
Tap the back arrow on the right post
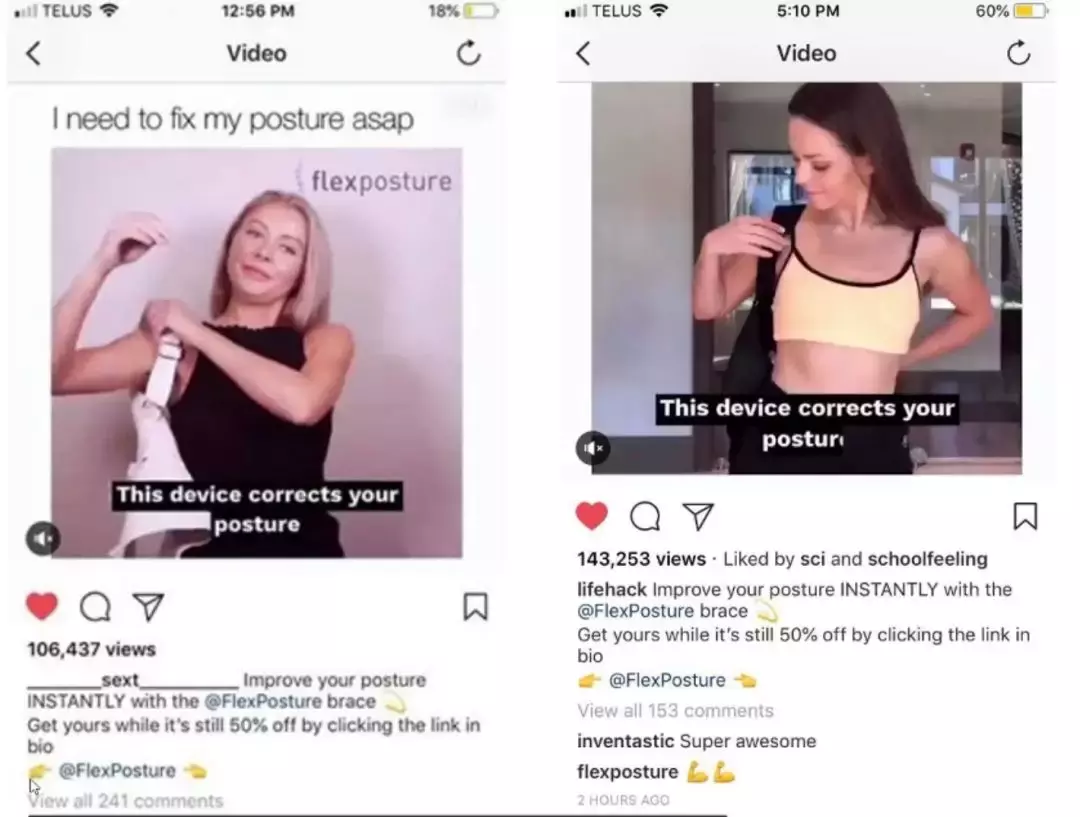tap(583, 53)
